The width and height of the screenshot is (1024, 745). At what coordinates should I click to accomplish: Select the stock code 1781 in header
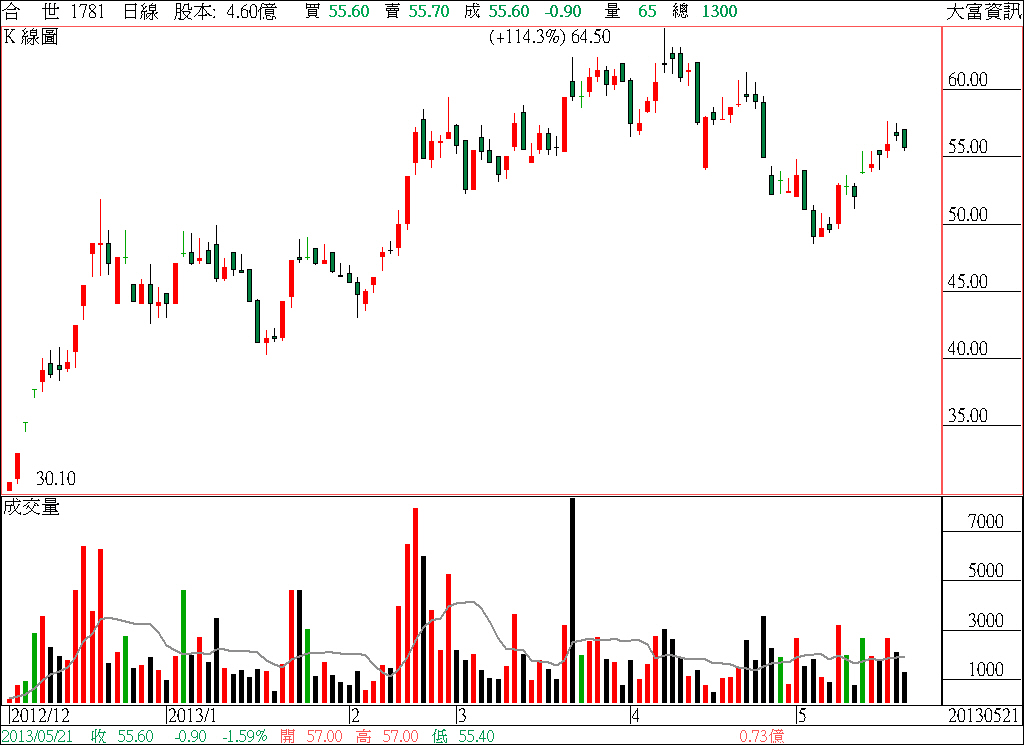88,11
